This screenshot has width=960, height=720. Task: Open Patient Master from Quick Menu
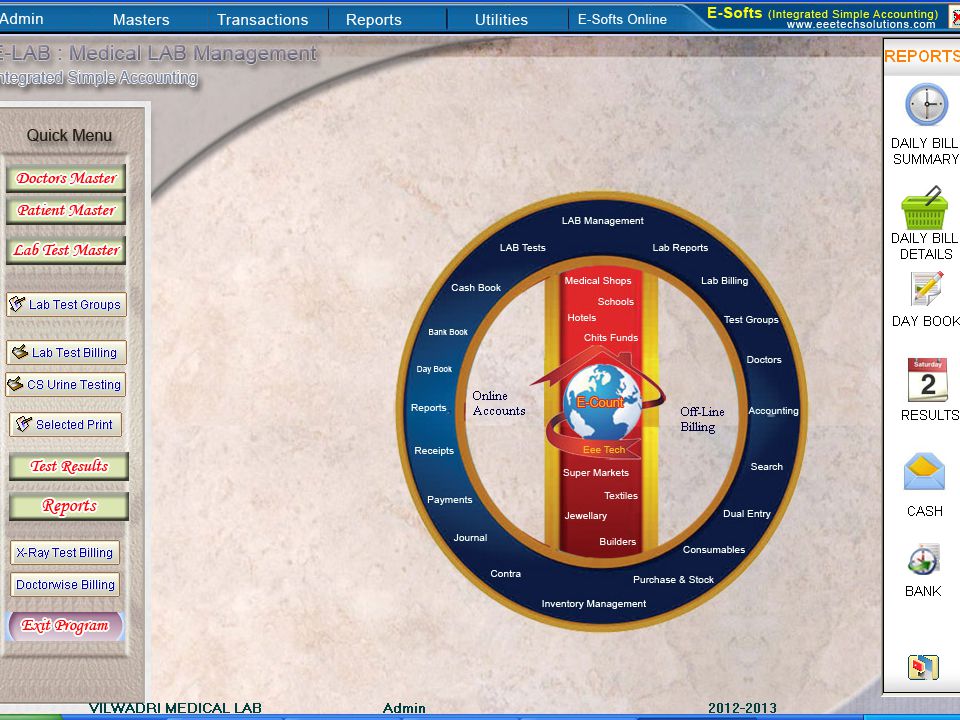tap(66, 210)
